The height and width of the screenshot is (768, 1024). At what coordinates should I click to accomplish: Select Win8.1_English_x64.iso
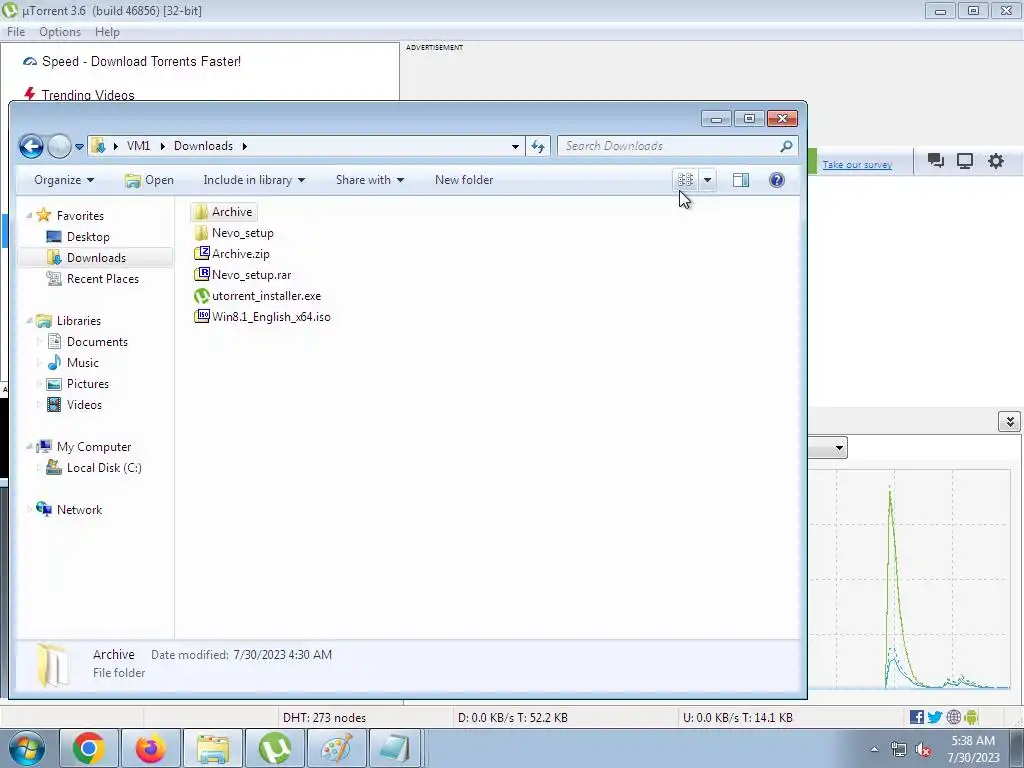263,317
